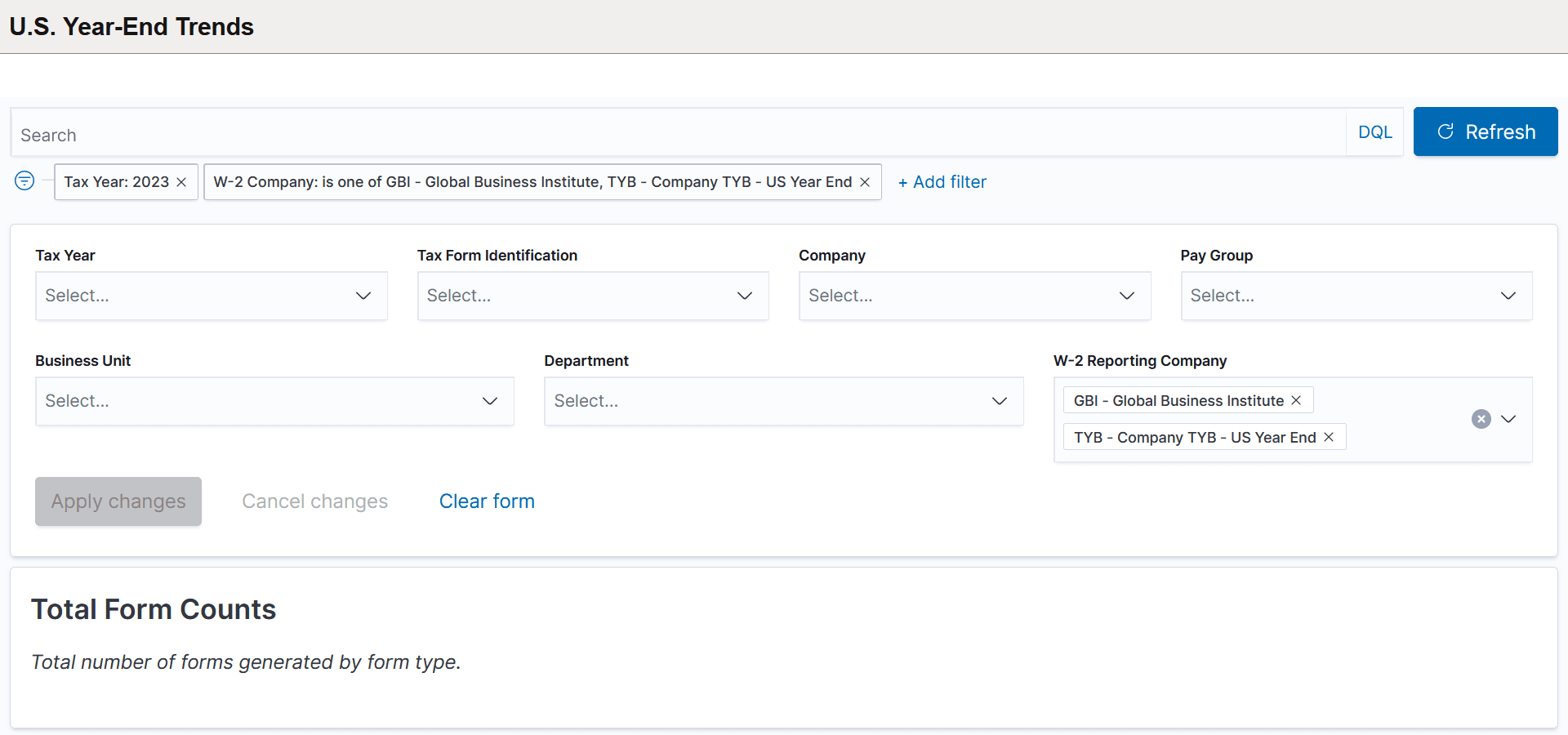Remove GBI - Global Business Institute tag
Screen dimensions: 1568x735
coord(1296,400)
